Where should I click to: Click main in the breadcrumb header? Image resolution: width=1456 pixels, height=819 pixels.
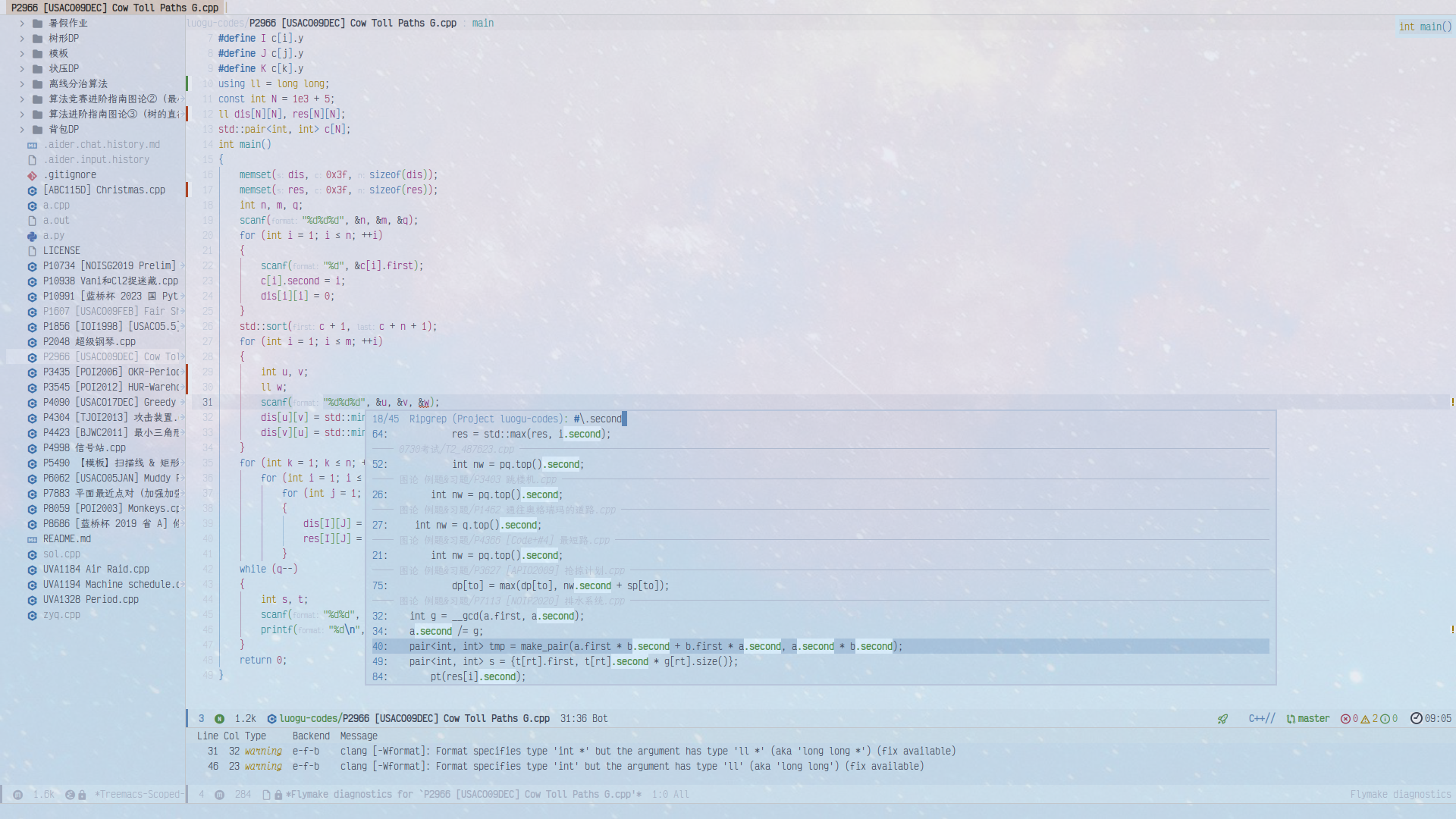[x=482, y=24]
